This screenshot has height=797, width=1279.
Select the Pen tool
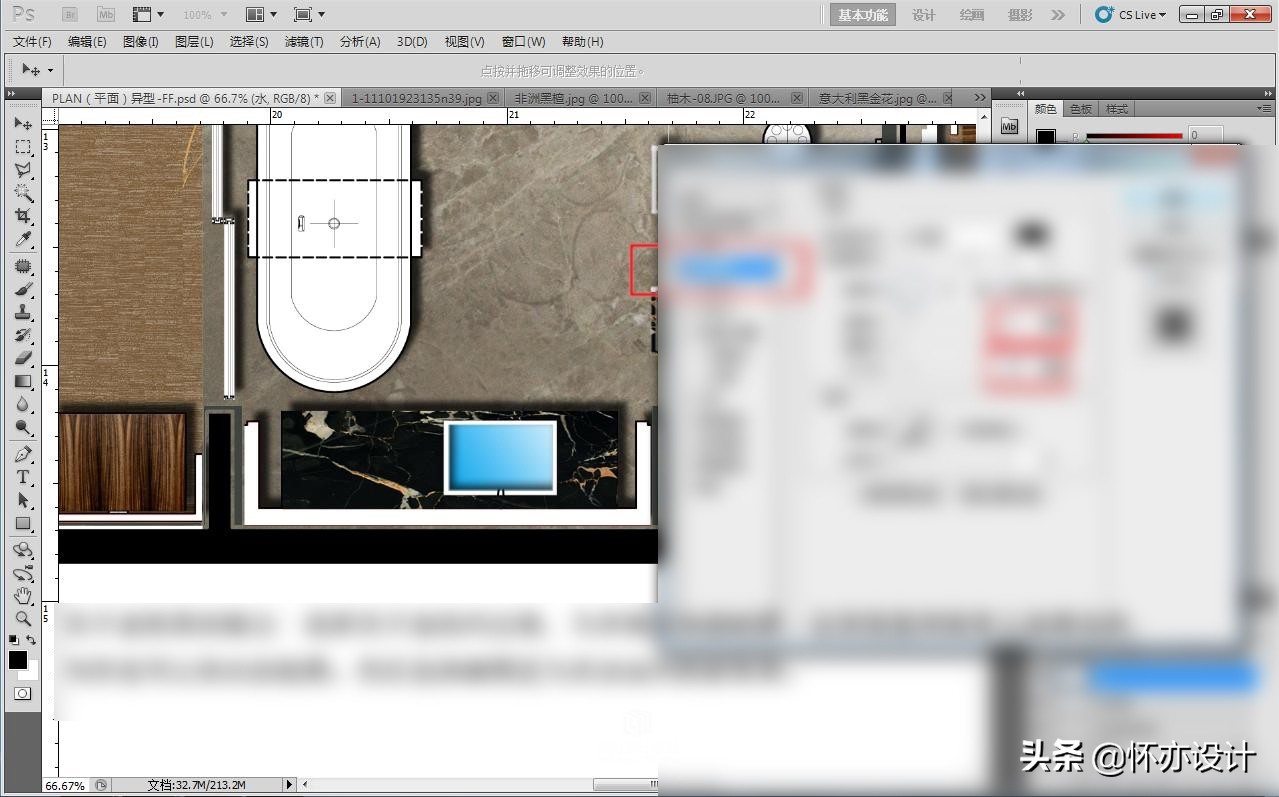pyautogui.click(x=23, y=455)
